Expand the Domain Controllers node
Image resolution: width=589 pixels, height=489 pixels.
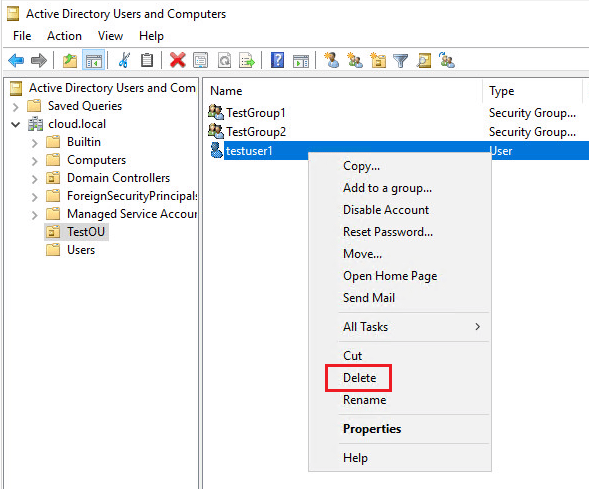35,179
